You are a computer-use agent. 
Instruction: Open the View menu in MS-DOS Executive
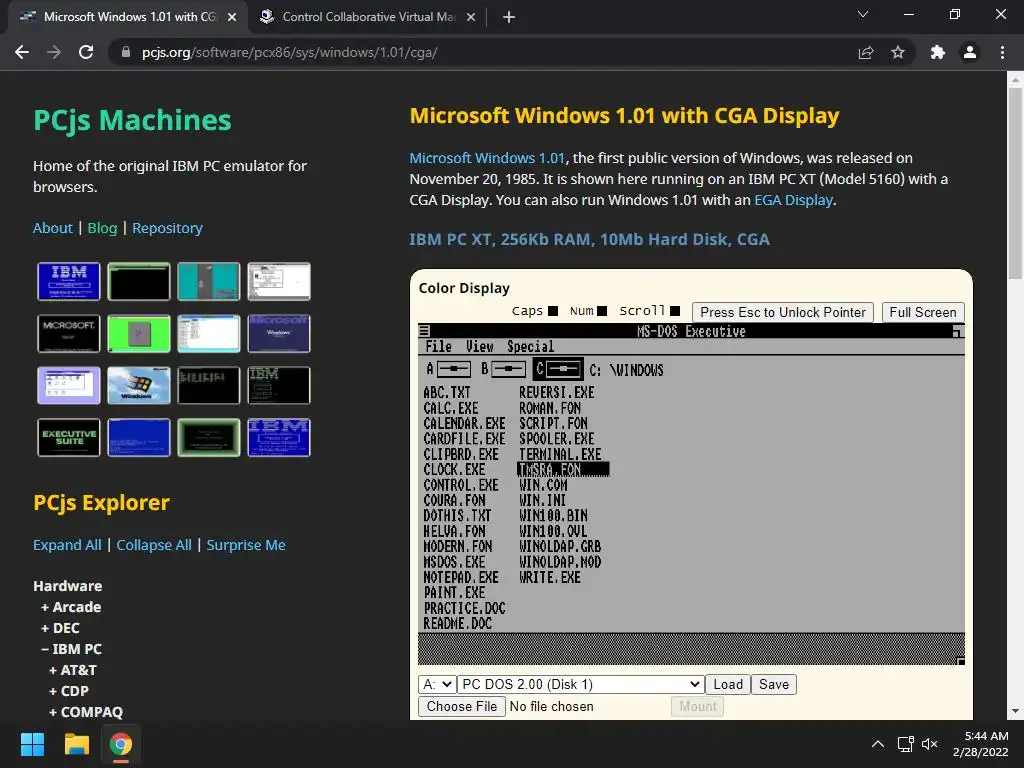click(x=480, y=347)
